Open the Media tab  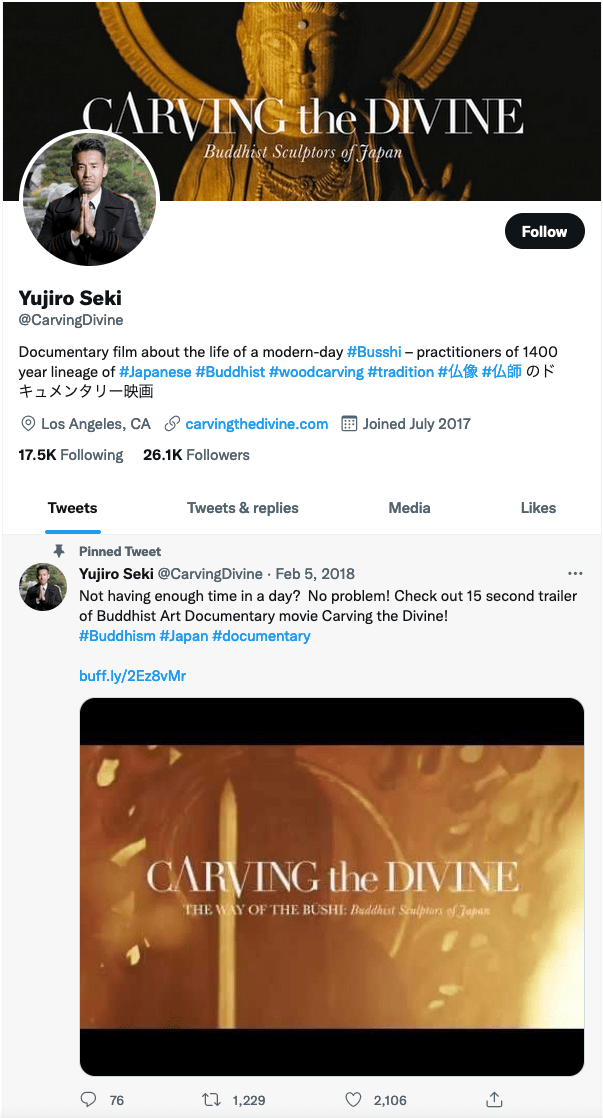(409, 508)
